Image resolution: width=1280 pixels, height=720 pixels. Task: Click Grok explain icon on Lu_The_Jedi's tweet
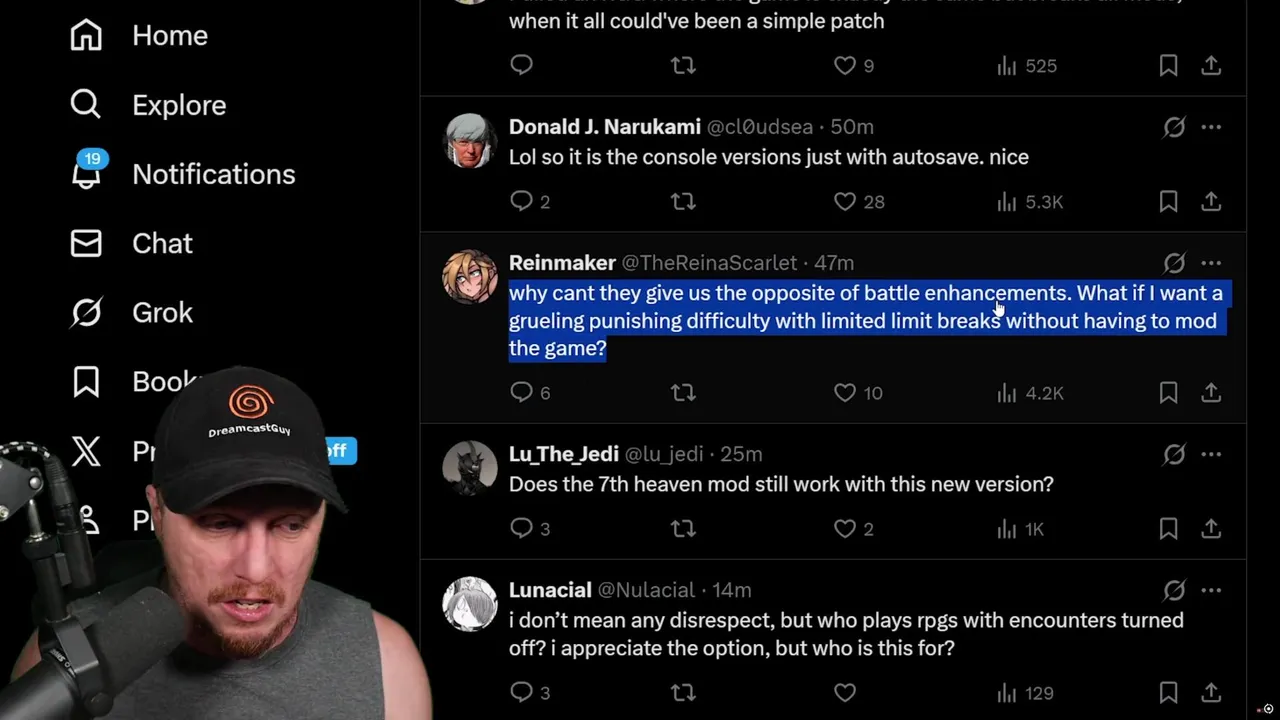1174,454
